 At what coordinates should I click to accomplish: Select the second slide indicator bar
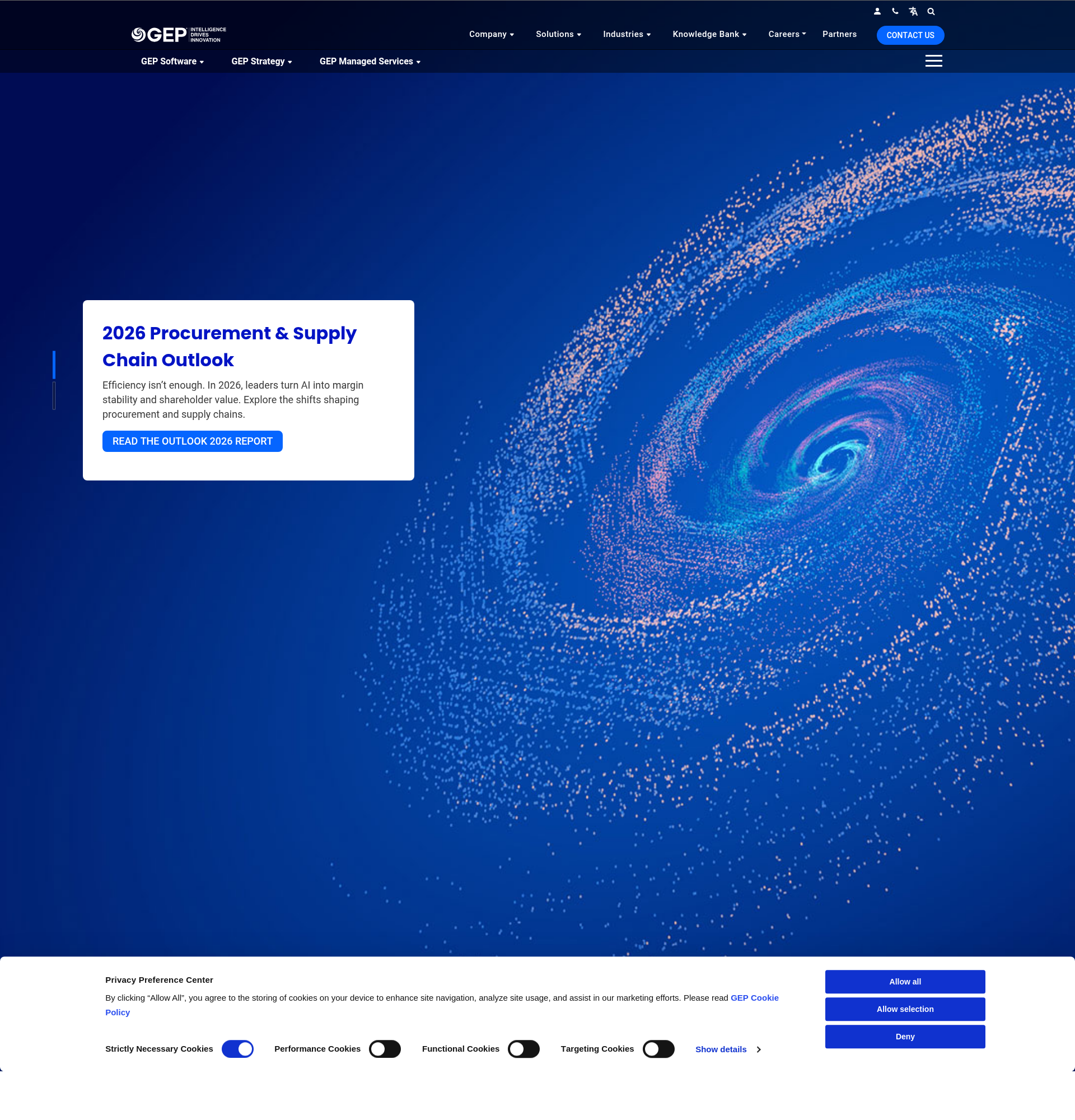[54, 395]
